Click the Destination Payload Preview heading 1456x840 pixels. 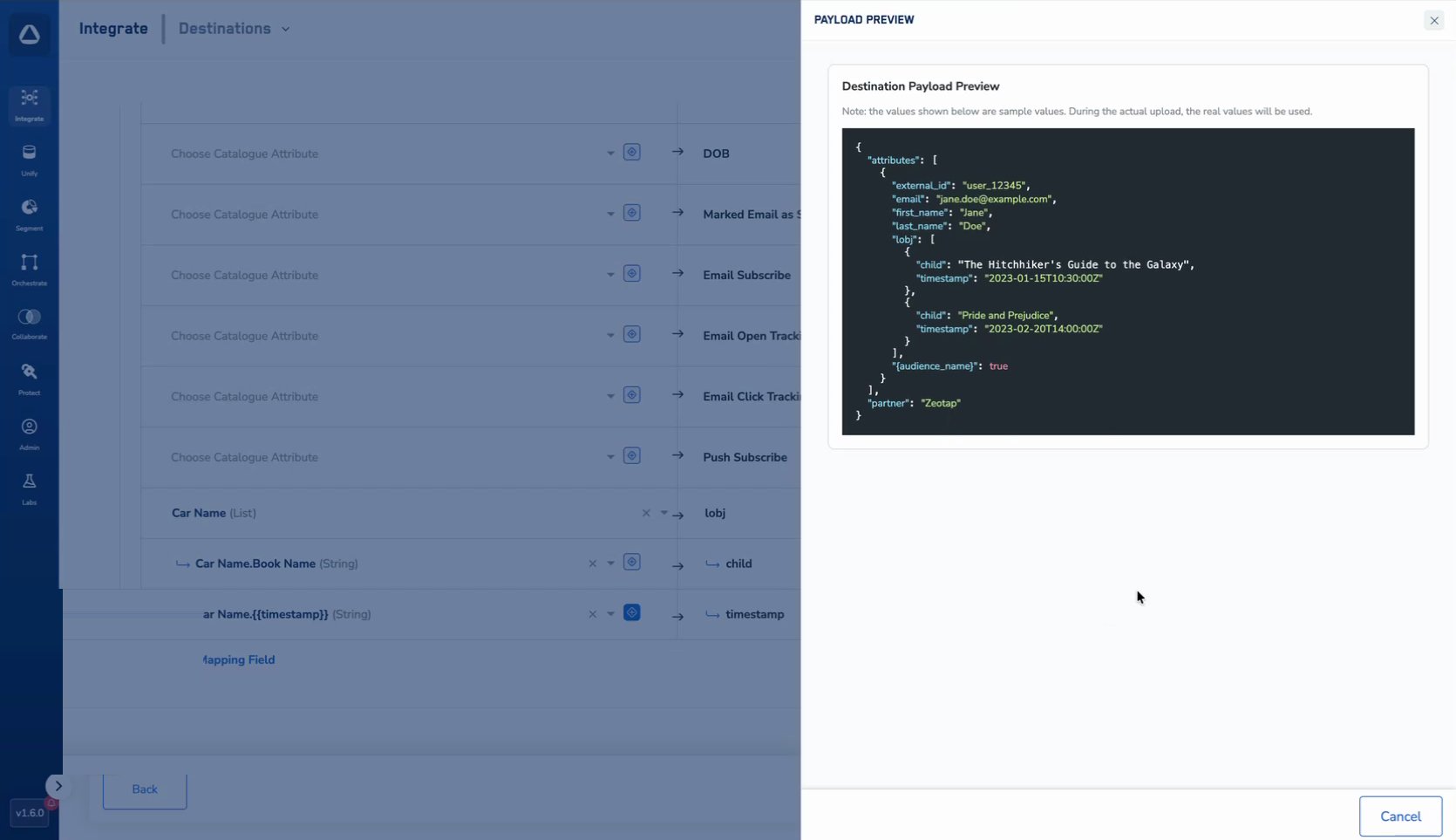pyautogui.click(x=921, y=86)
